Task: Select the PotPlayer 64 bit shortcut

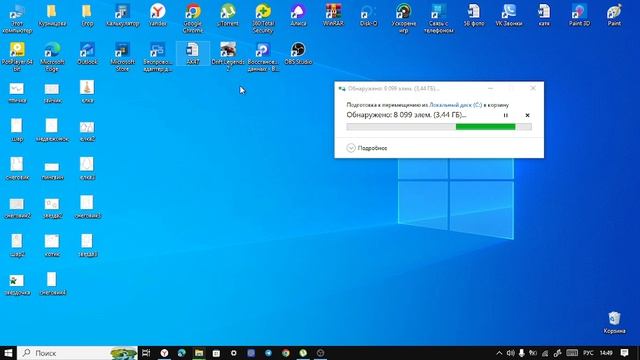Action: pyautogui.click(x=17, y=57)
